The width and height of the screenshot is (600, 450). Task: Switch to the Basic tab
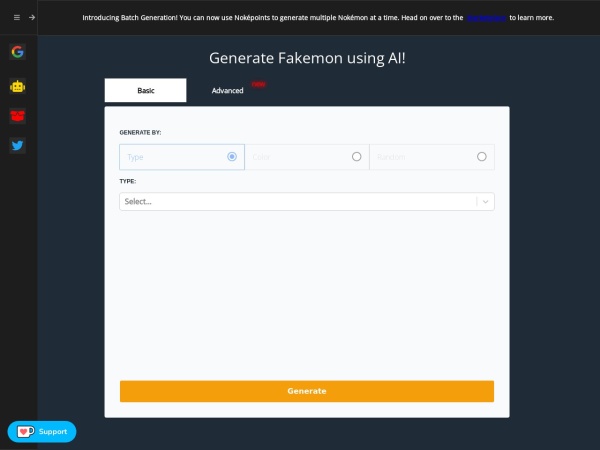click(145, 90)
